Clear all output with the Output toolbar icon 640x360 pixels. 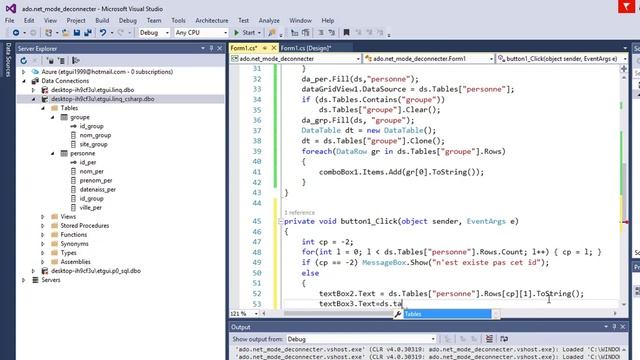489,339
